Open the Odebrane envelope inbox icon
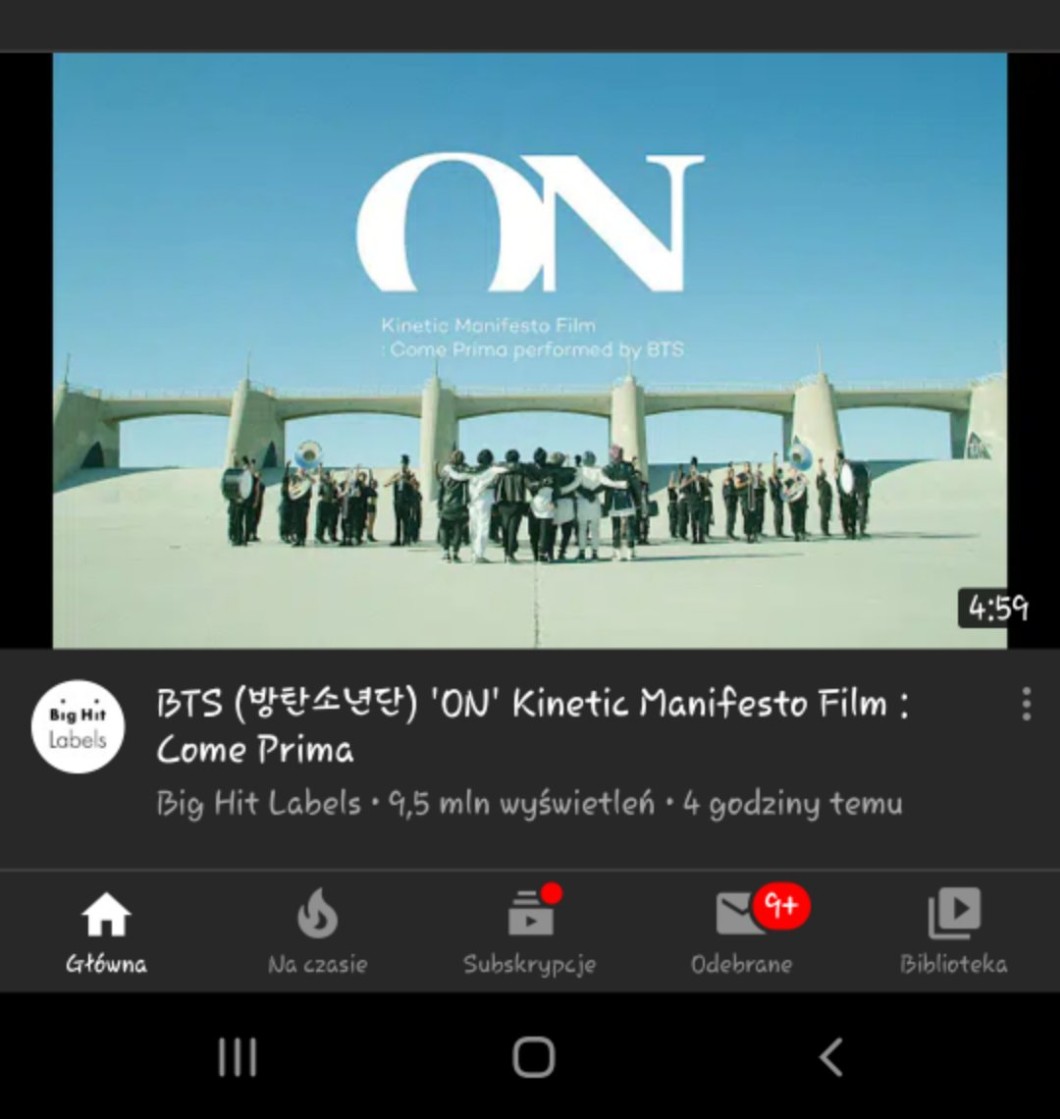This screenshot has width=1060, height=1119. [740, 913]
